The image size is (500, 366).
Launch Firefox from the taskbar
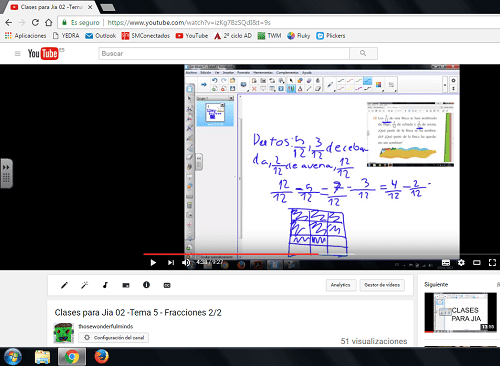[x=101, y=357]
